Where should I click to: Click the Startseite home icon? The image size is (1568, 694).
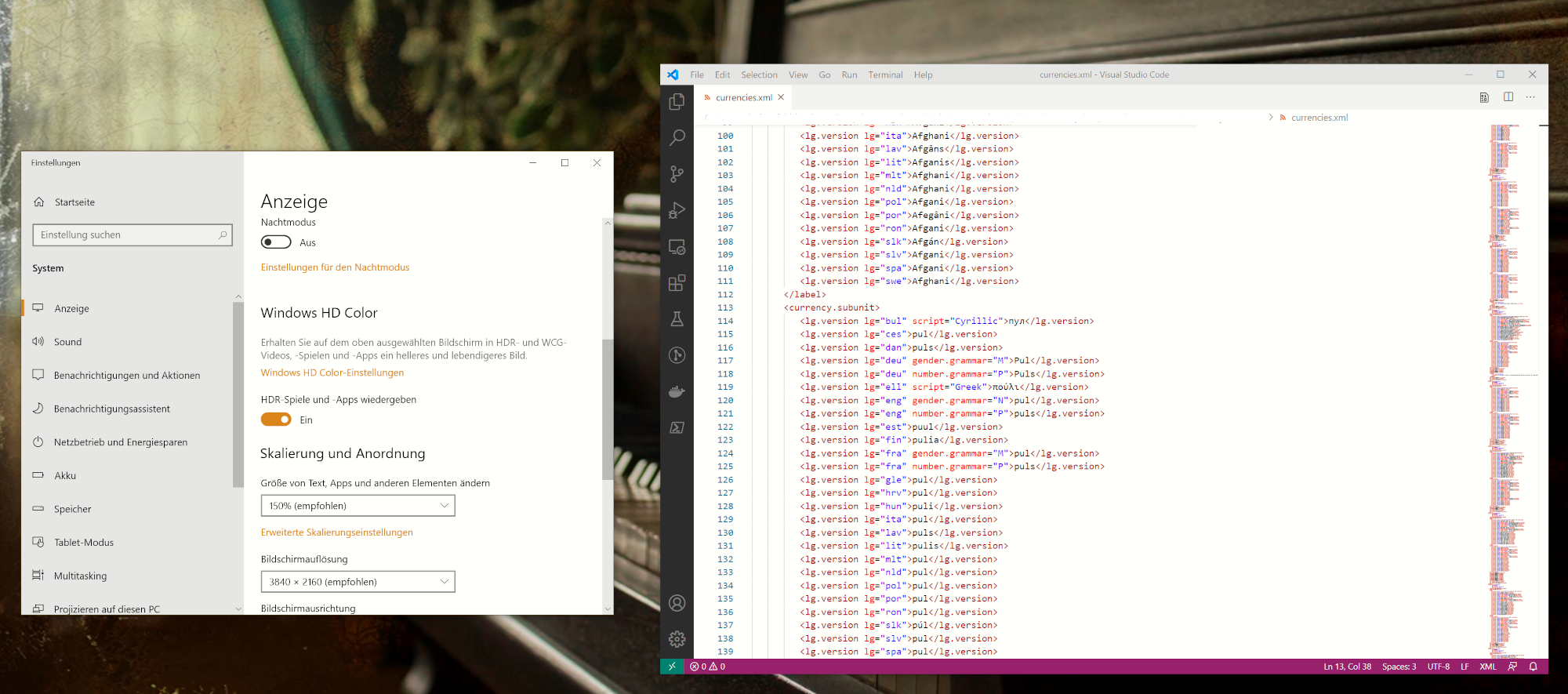tap(39, 202)
